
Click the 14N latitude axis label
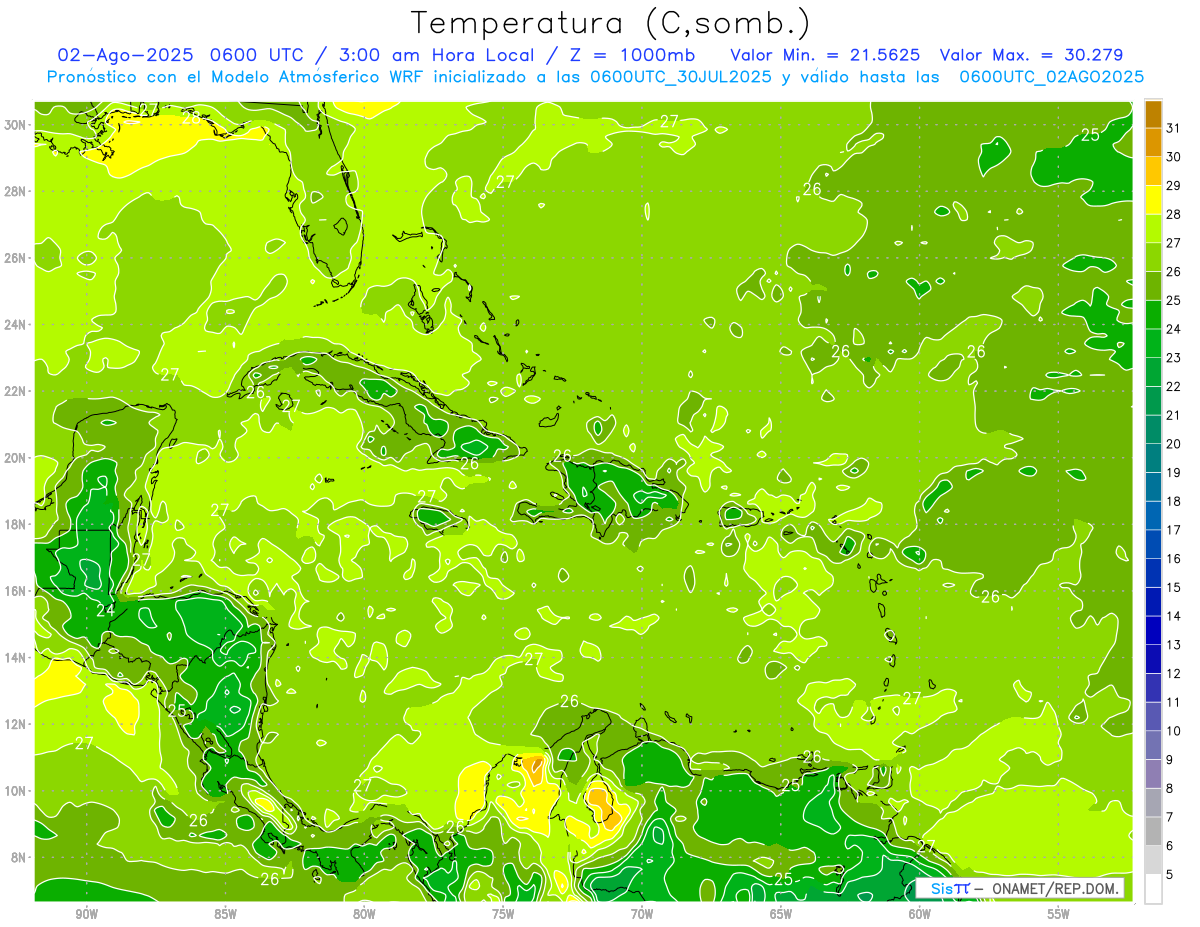[15, 658]
